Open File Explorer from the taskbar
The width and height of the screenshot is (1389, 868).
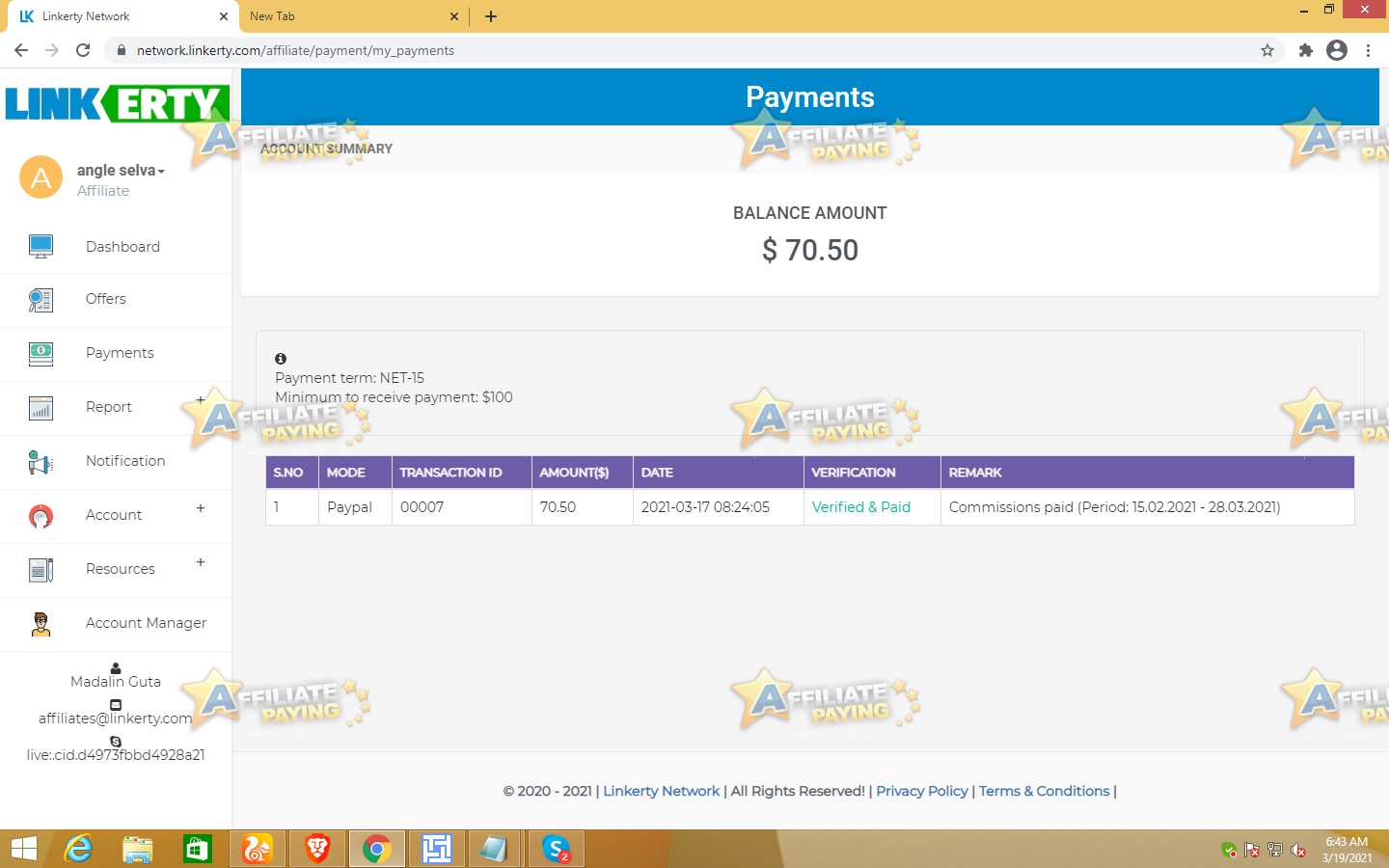coord(138,849)
